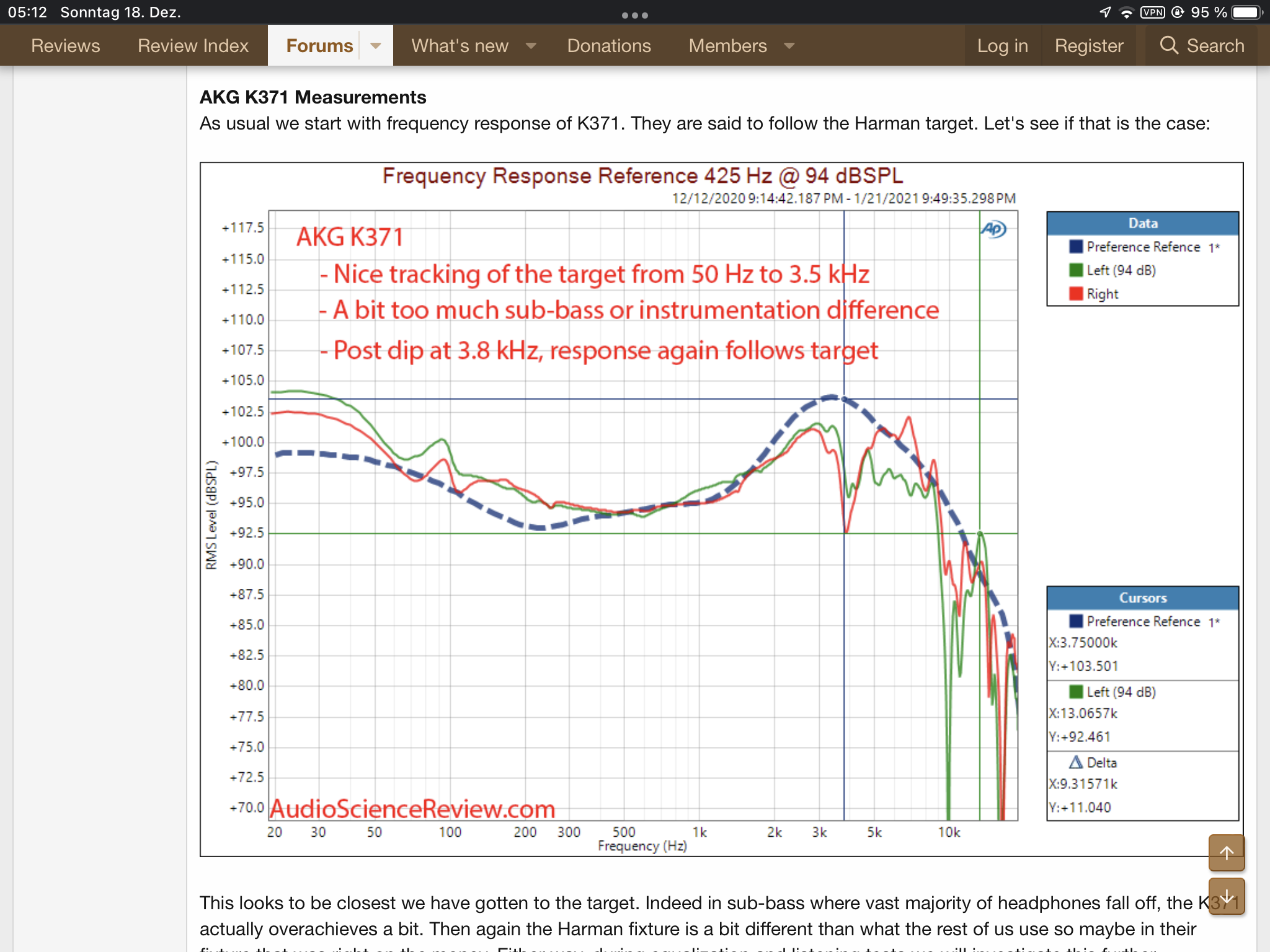Tap the scroll-to-top arrow button
Viewport: 1270px width, 952px height.
[x=1227, y=853]
